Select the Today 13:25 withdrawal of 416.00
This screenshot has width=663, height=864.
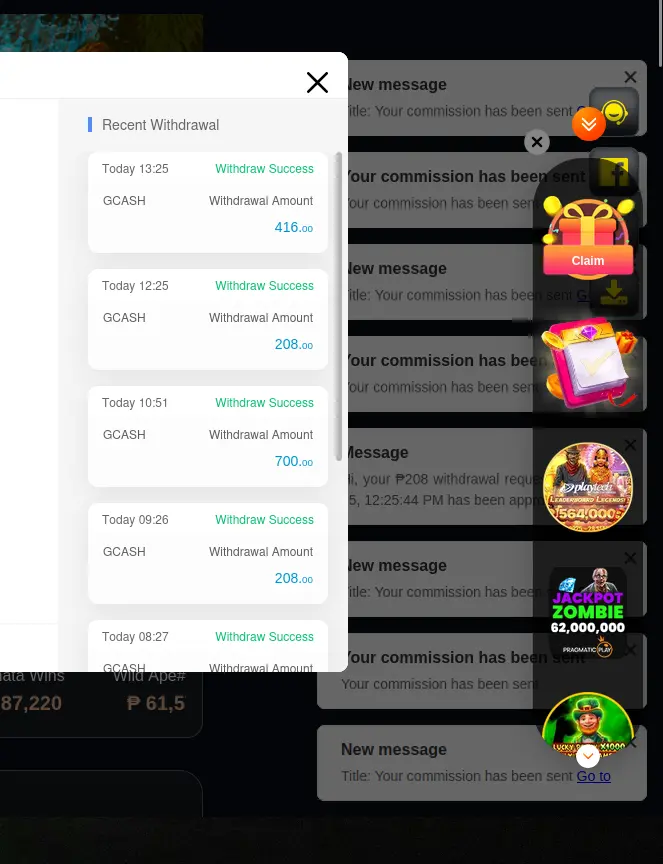pos(208,202)
